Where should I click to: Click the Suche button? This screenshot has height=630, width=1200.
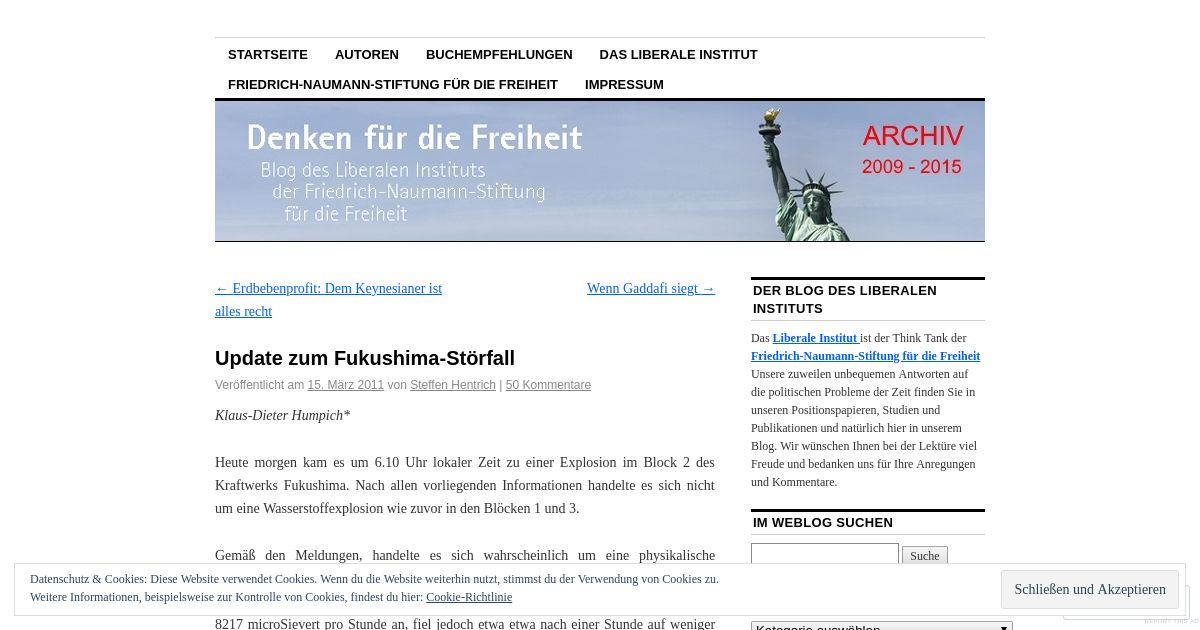(925, 555)
